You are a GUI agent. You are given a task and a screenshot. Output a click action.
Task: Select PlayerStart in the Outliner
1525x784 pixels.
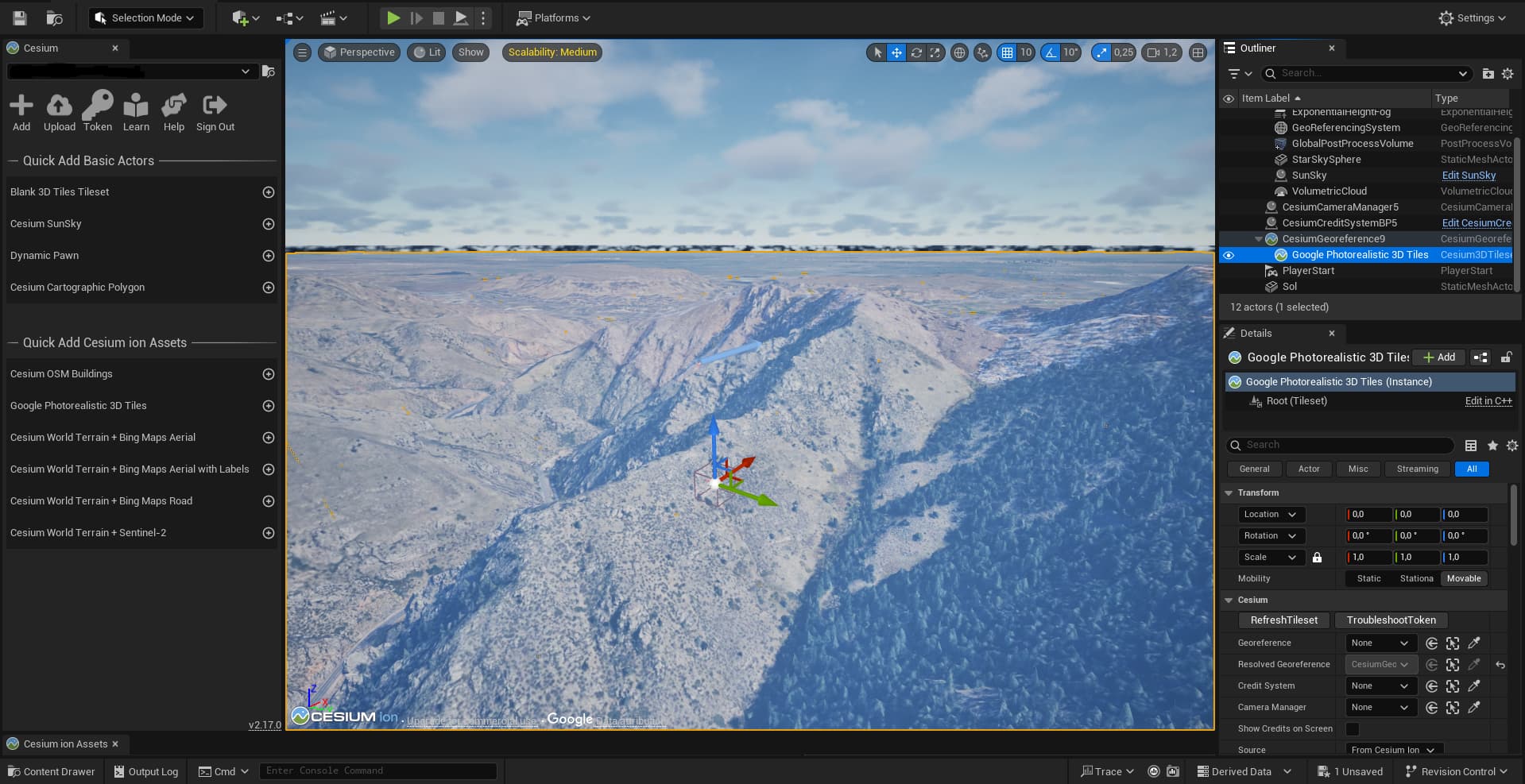[1308, 271]
